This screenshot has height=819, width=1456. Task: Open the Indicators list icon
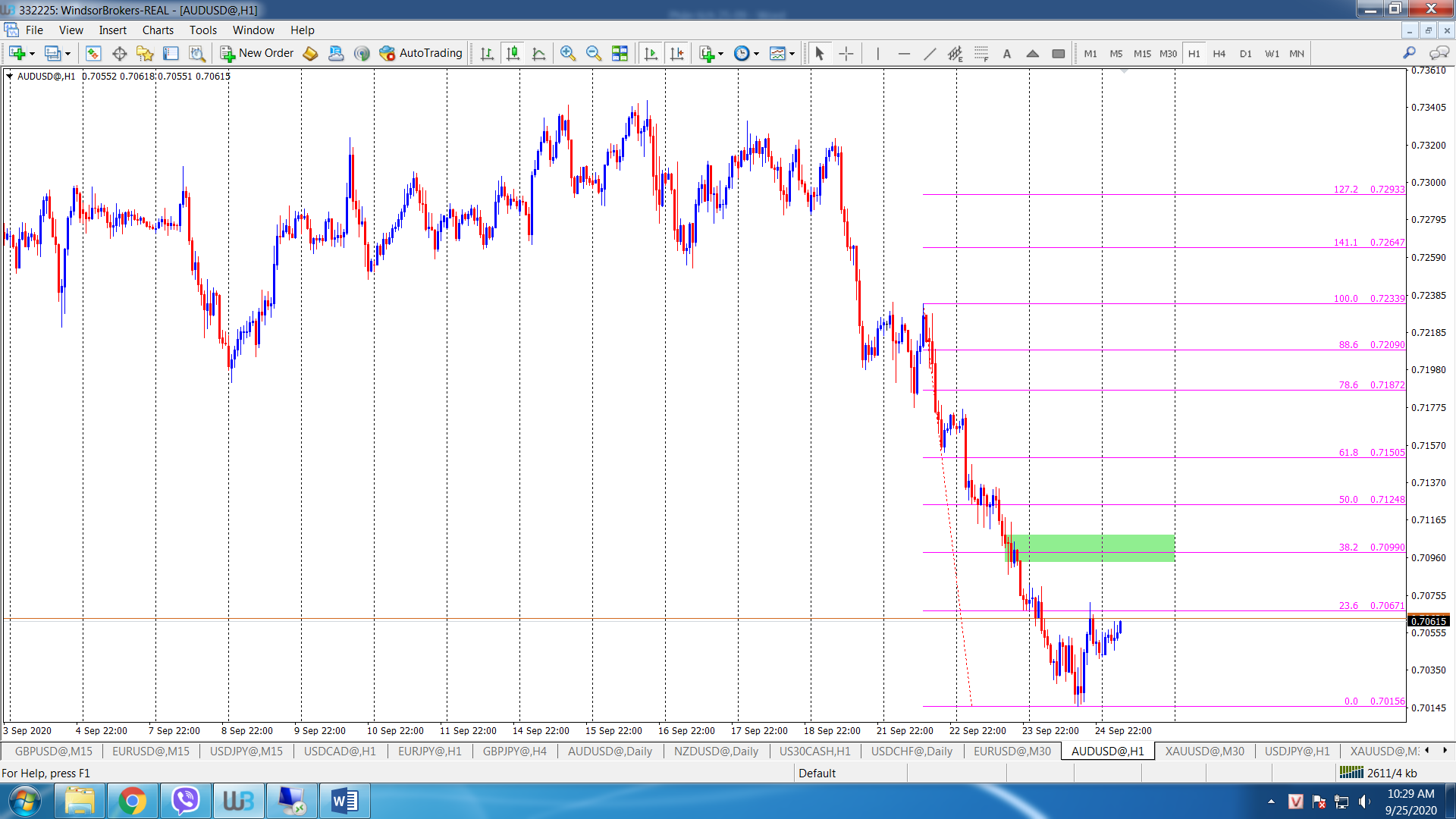point(706,53)
